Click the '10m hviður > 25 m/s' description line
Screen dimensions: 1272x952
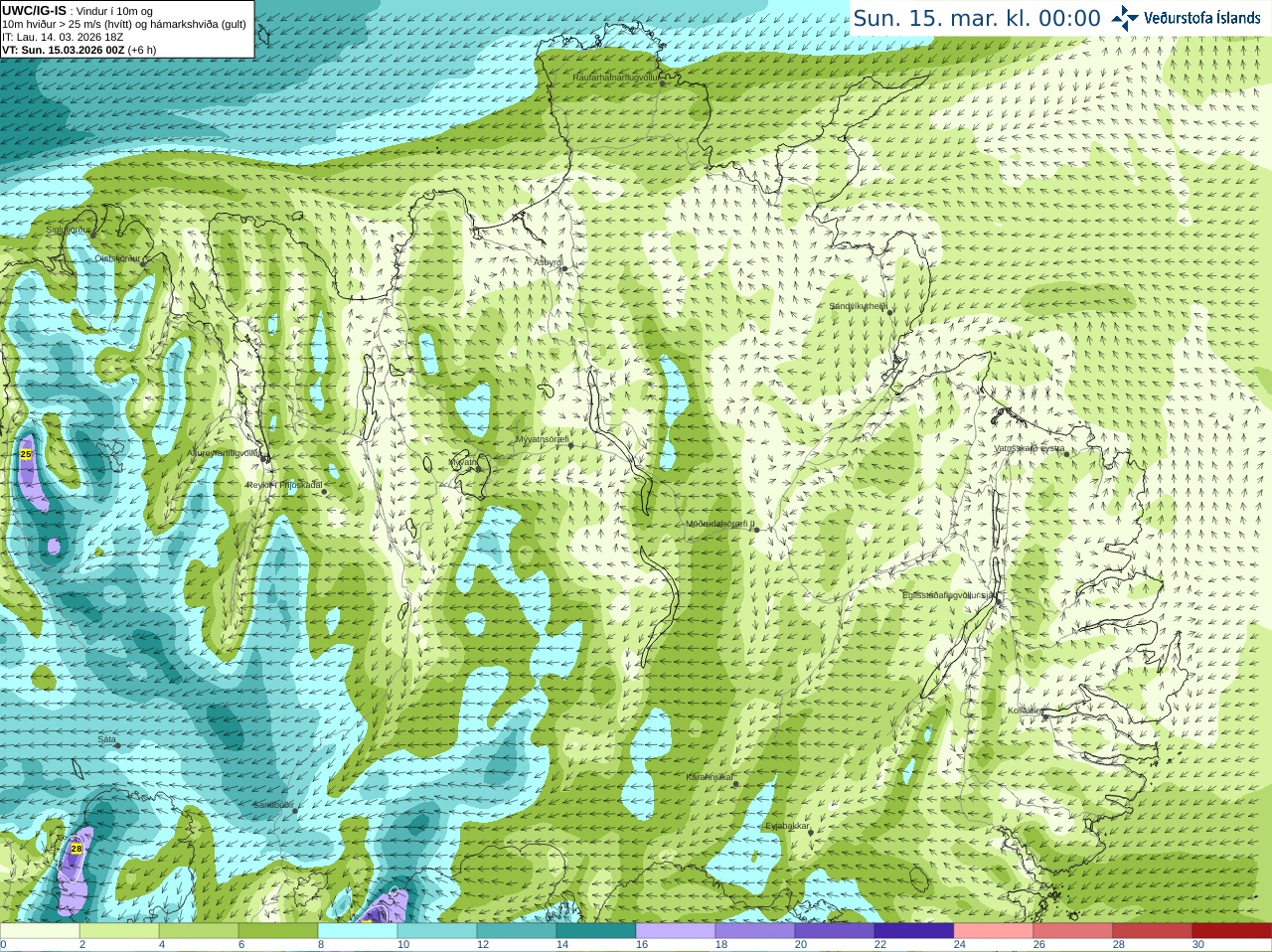tap(124, 24)
